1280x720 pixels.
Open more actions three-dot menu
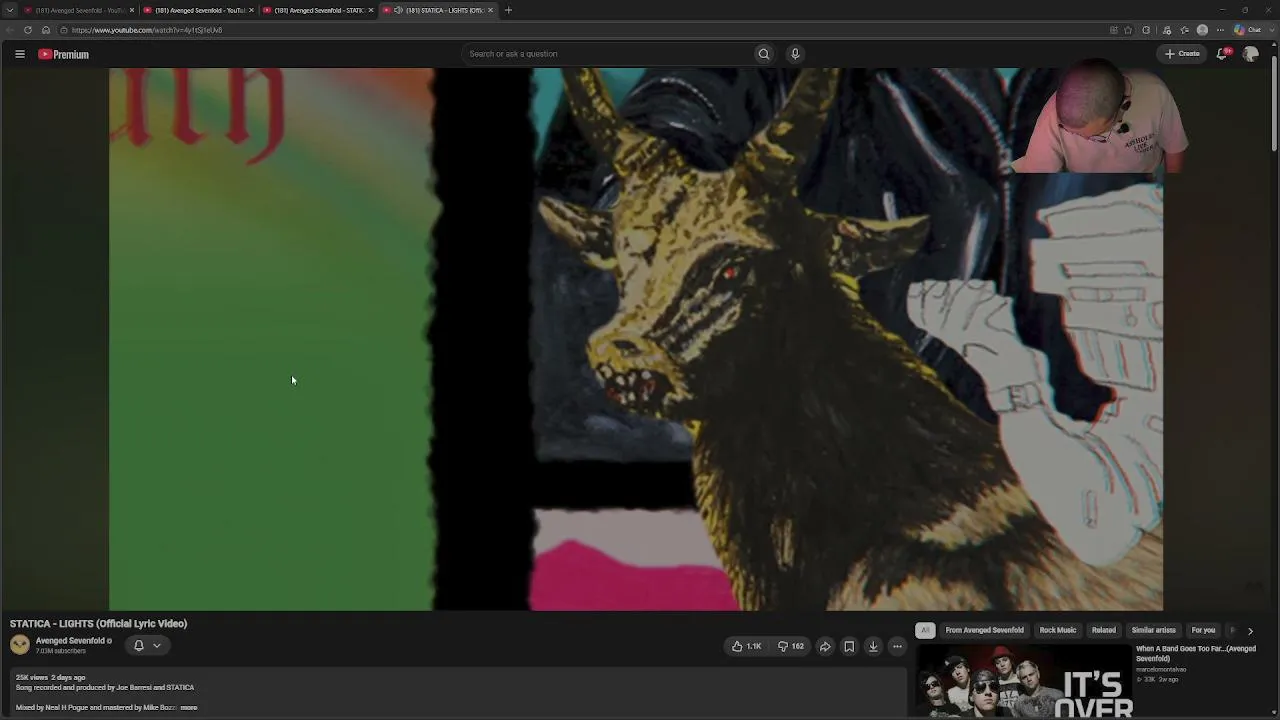[x=897, y=646]
